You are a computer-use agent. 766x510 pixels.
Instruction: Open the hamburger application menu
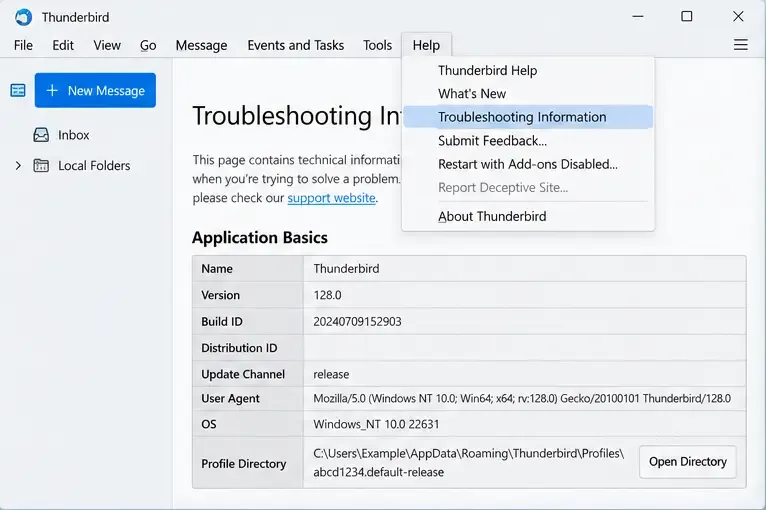click(x=741, y=44)
